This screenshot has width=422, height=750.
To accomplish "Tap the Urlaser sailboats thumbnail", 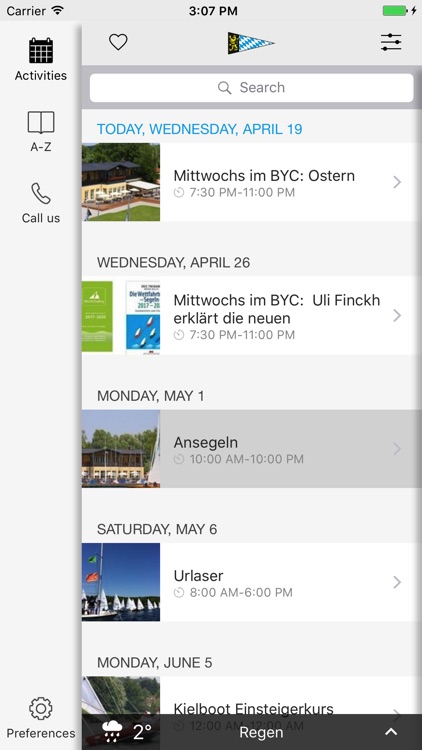I will coord(121,582).
